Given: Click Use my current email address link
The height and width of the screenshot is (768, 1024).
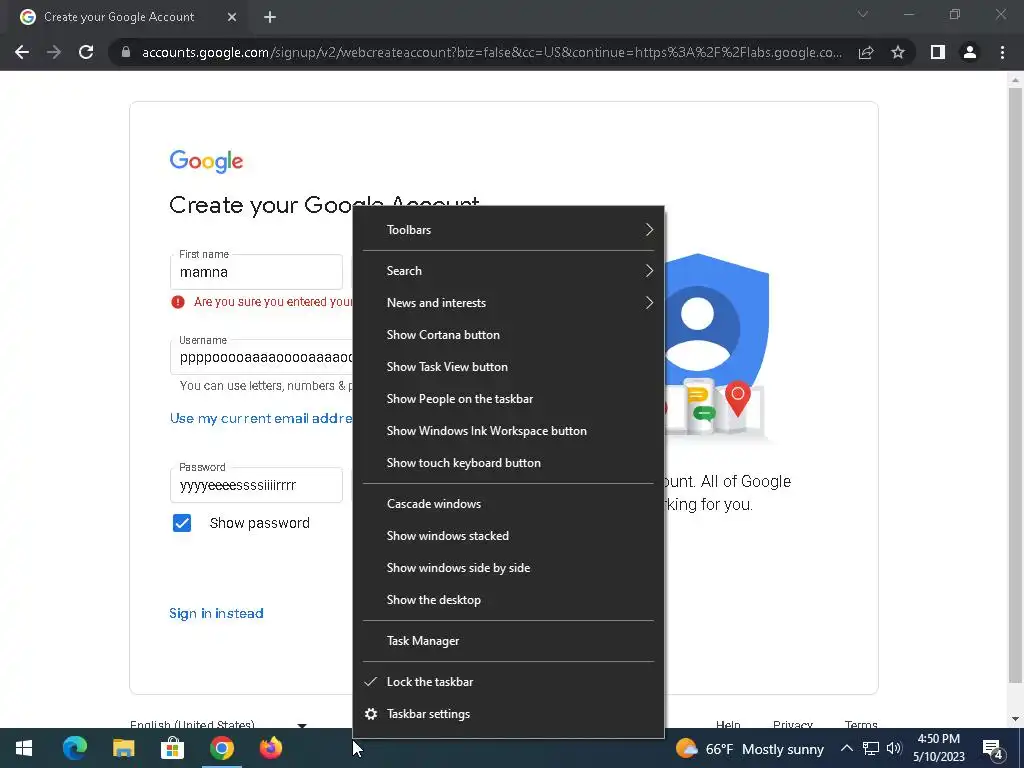Looking at the screenshot, I should [x=261, y=419].
